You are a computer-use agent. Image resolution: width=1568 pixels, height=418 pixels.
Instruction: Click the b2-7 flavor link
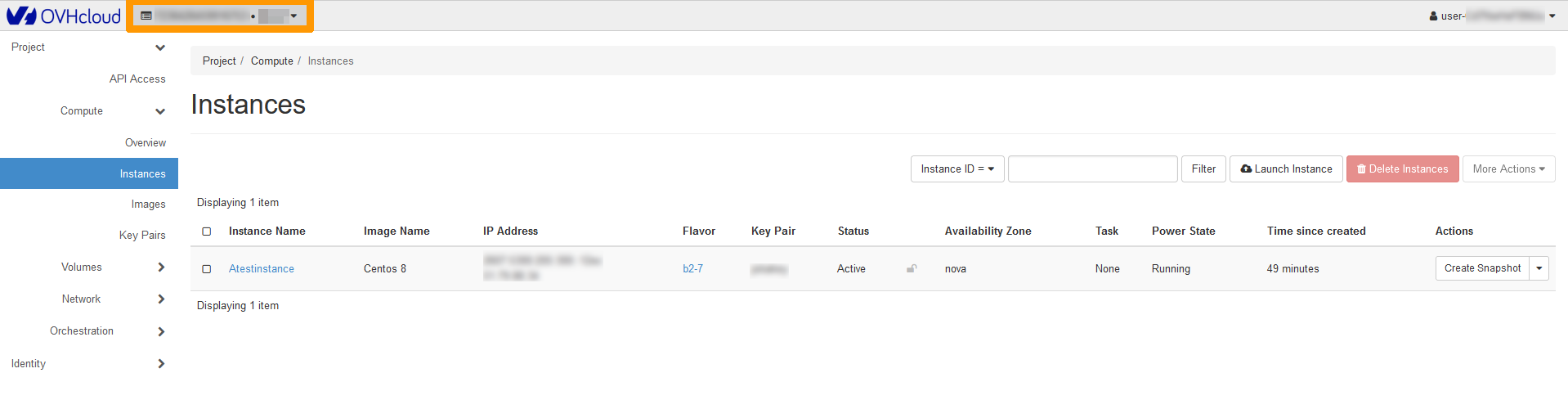click(x=692, y=269)
